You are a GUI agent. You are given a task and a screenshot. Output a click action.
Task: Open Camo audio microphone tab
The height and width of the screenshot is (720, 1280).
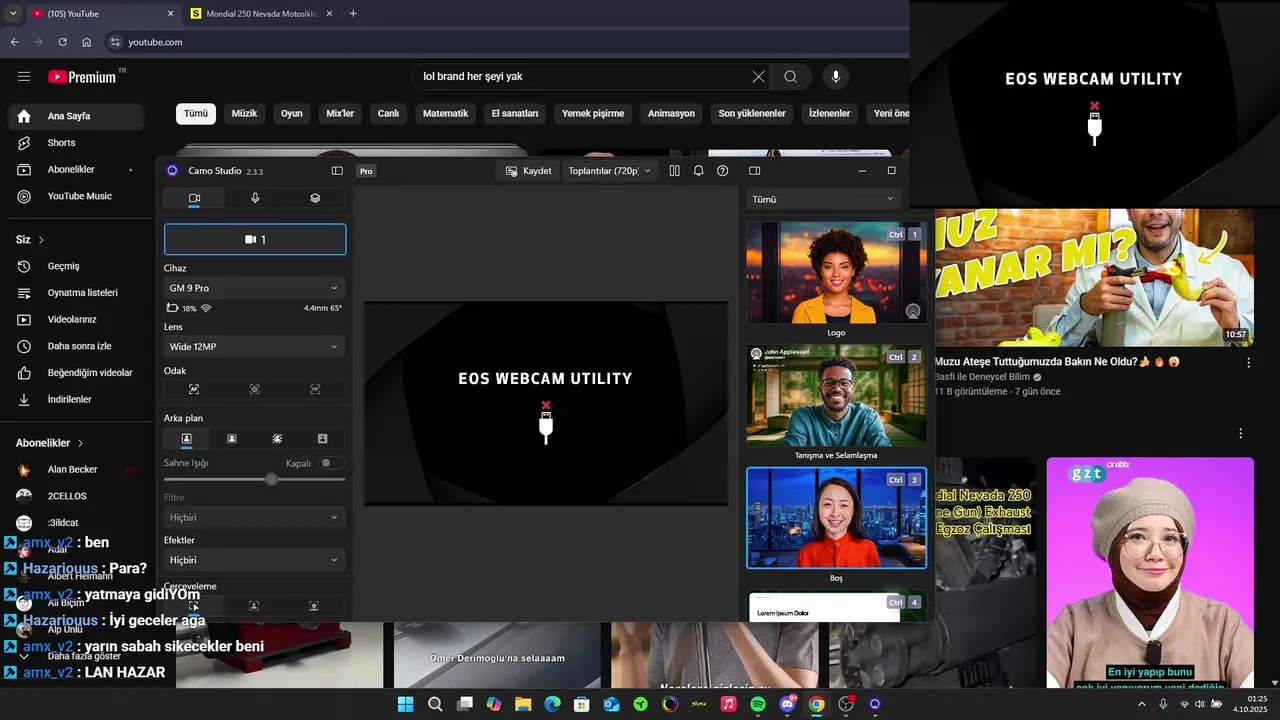255,198
